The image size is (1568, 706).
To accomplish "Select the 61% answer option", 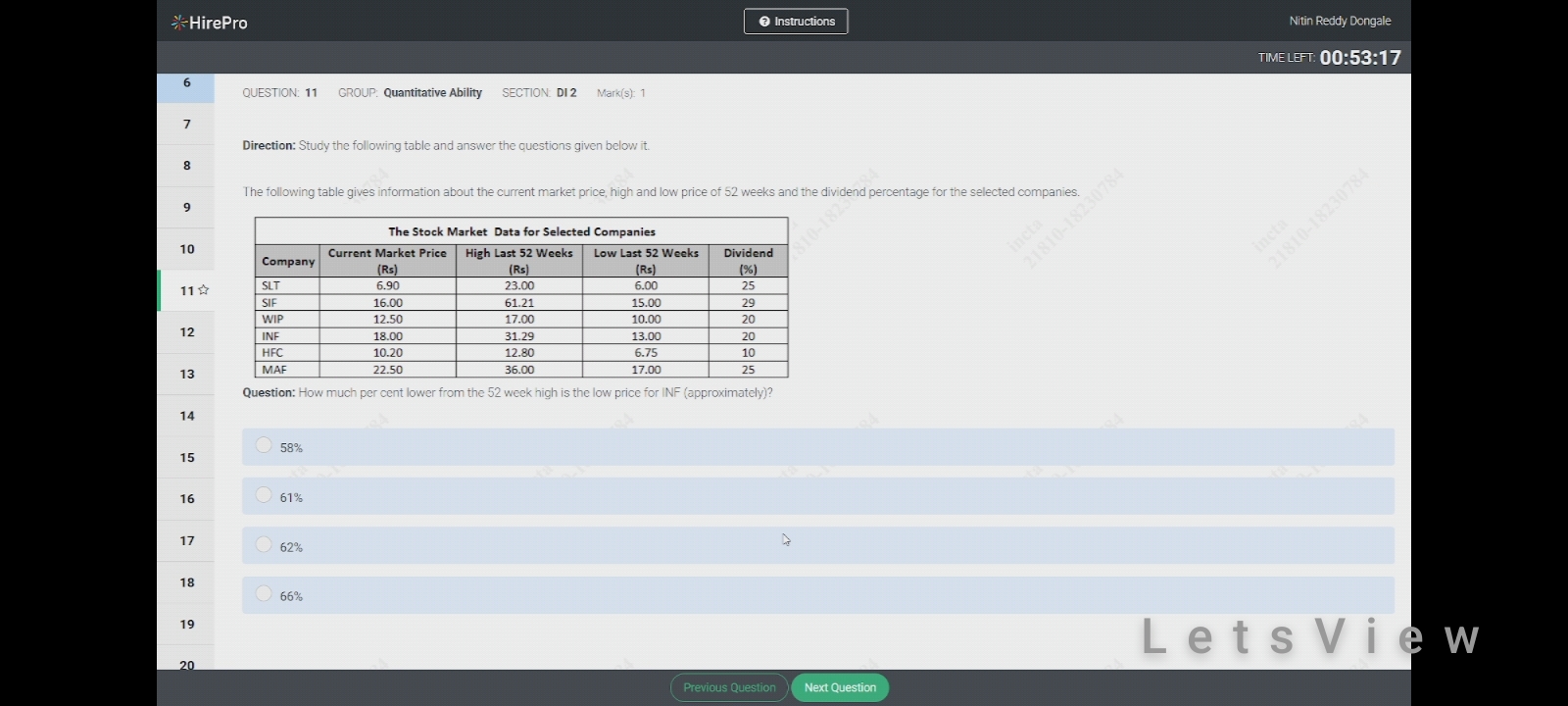I will [817, 496].
